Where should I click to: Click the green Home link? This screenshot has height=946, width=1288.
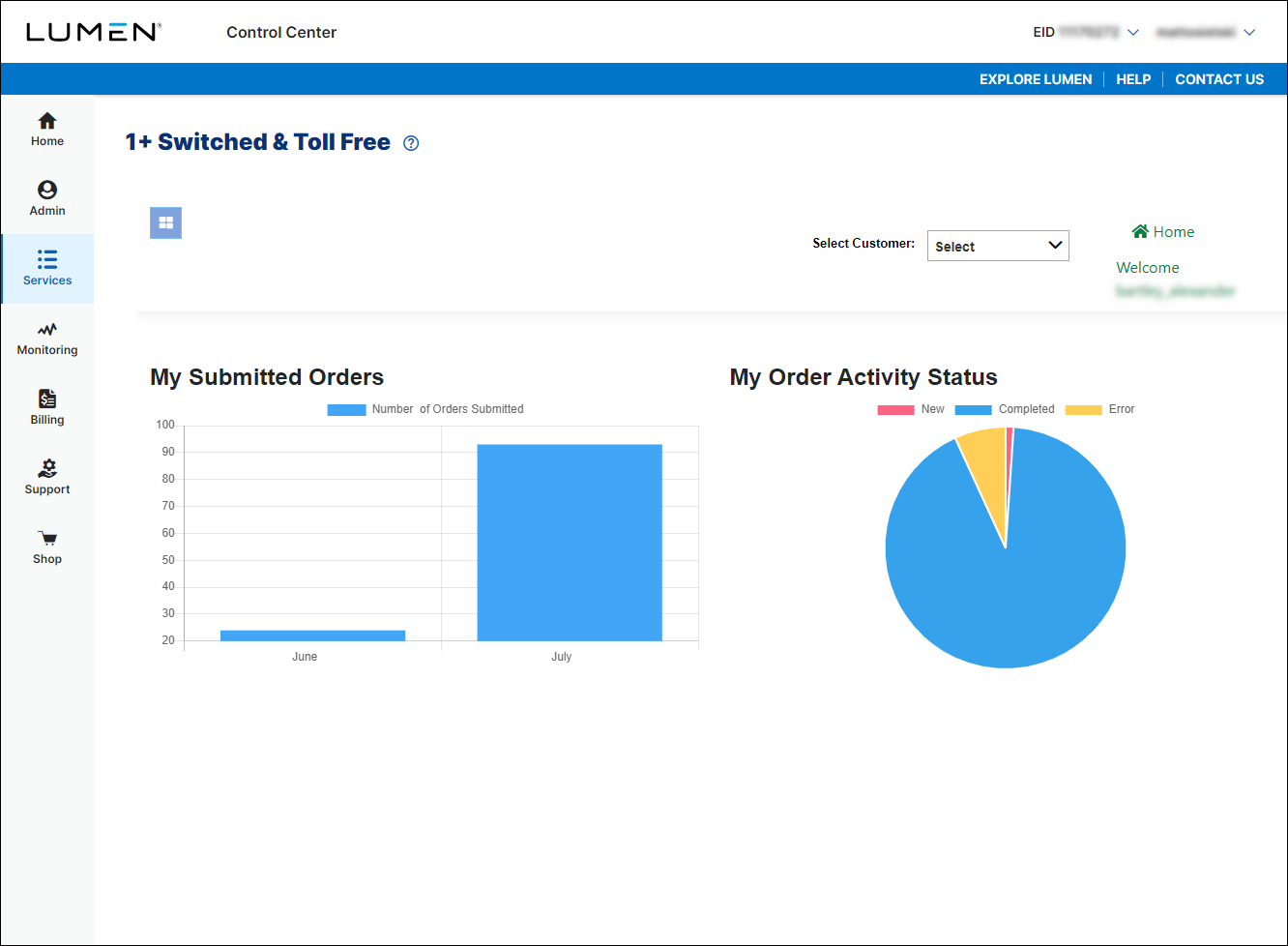point(1163,232)
